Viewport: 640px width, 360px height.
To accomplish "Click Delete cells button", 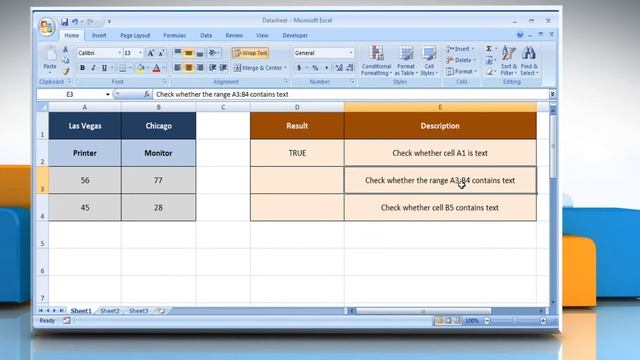I will point(461,60).
